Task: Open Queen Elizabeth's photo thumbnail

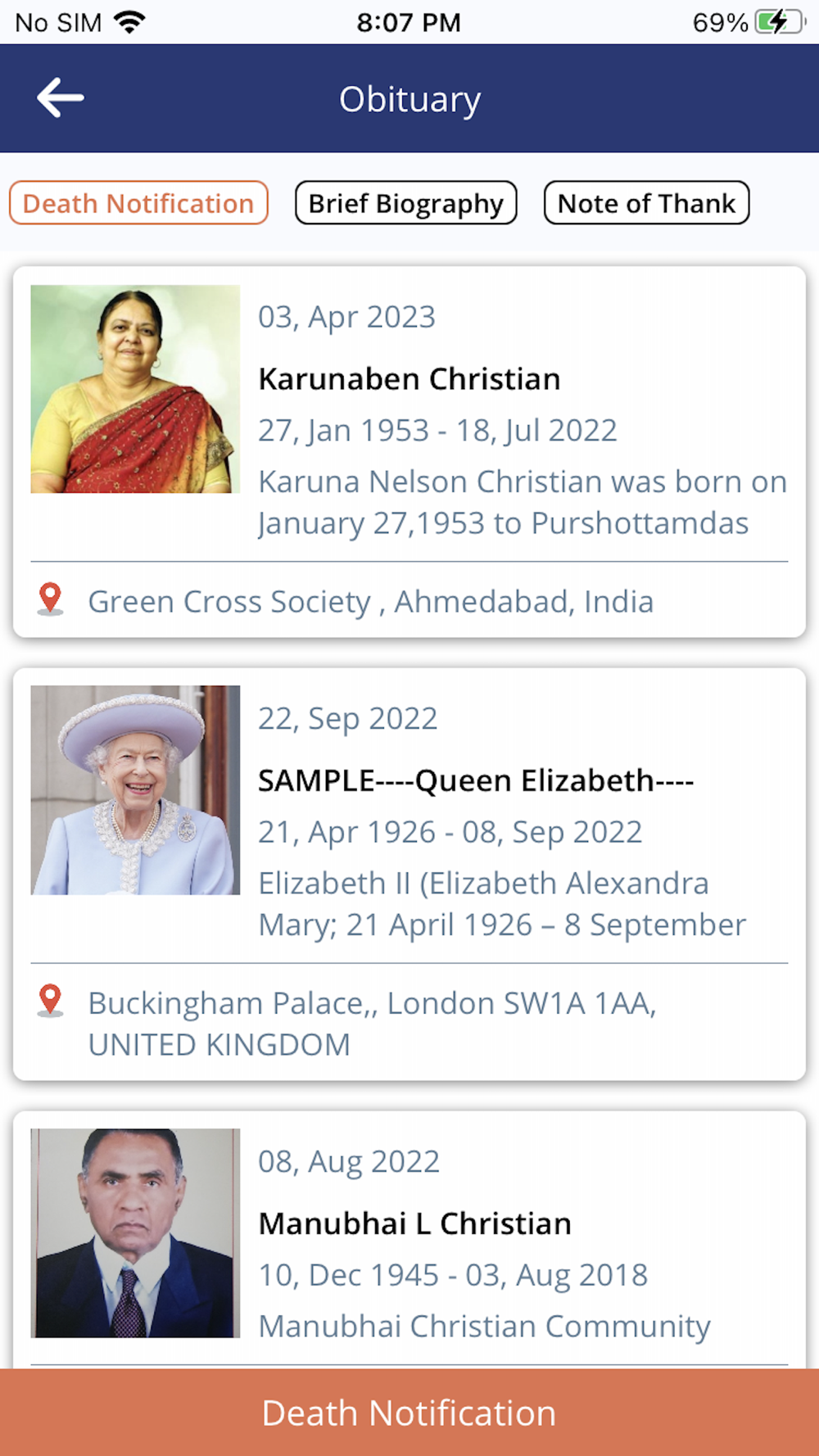Action: coord(135,790)
